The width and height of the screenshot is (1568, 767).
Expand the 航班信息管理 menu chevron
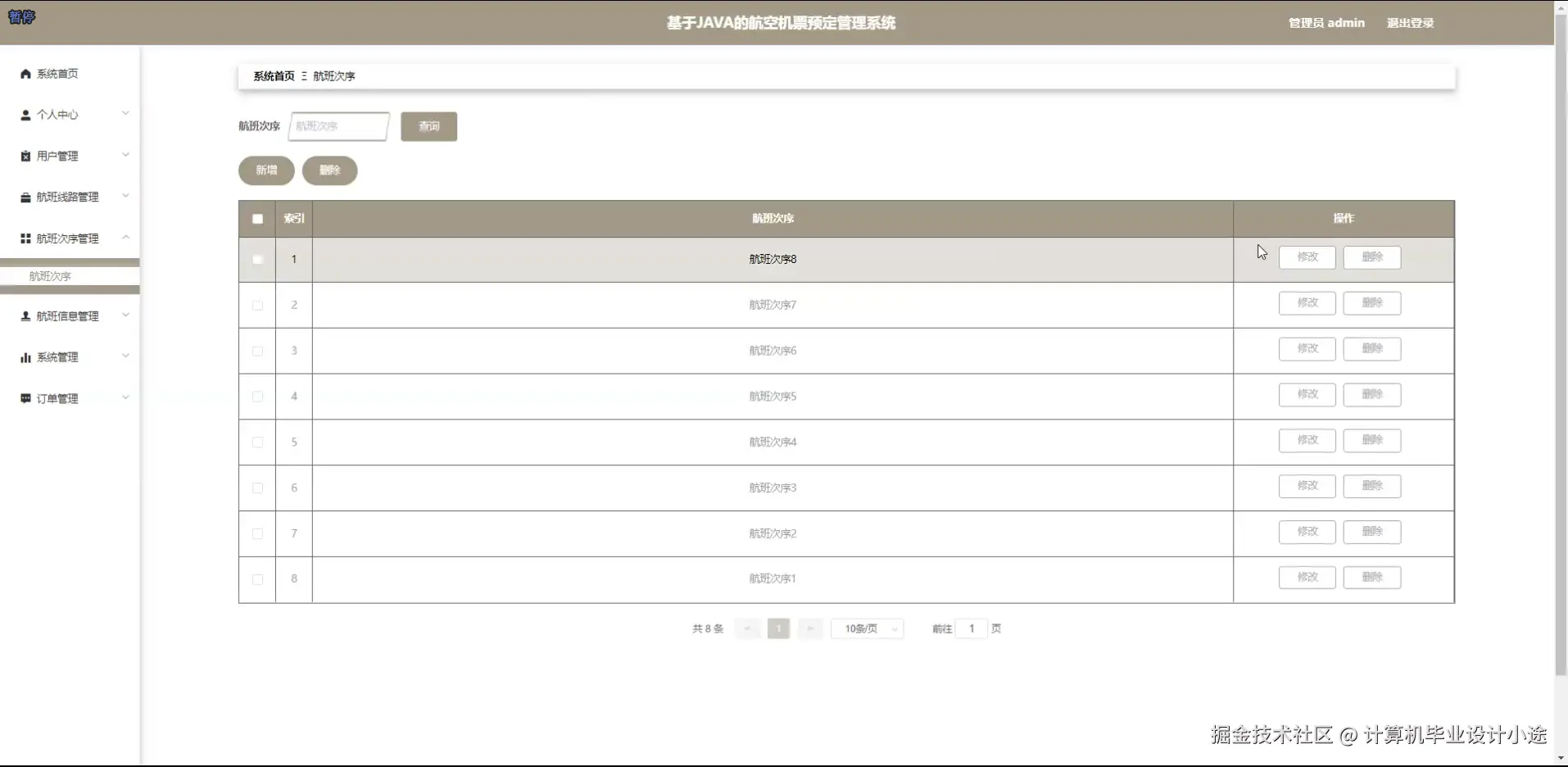[x=125, y=315]
